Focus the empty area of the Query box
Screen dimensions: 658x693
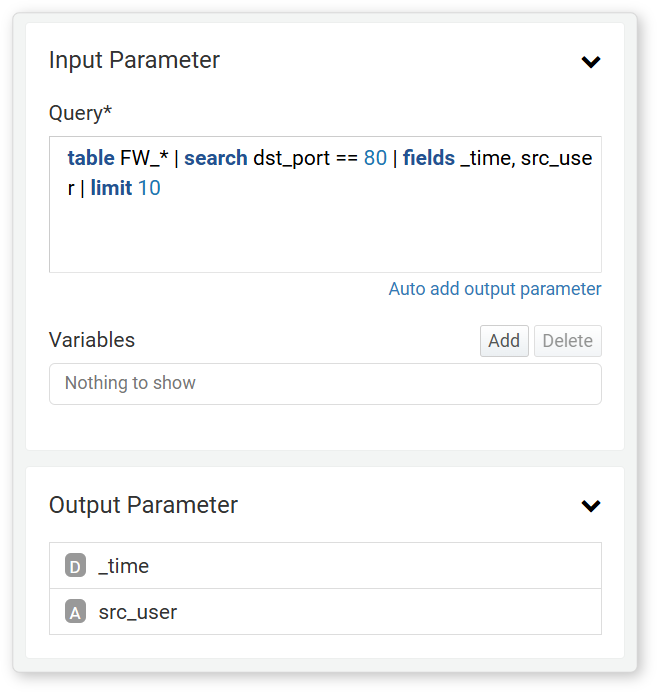[x=325, y=236]
